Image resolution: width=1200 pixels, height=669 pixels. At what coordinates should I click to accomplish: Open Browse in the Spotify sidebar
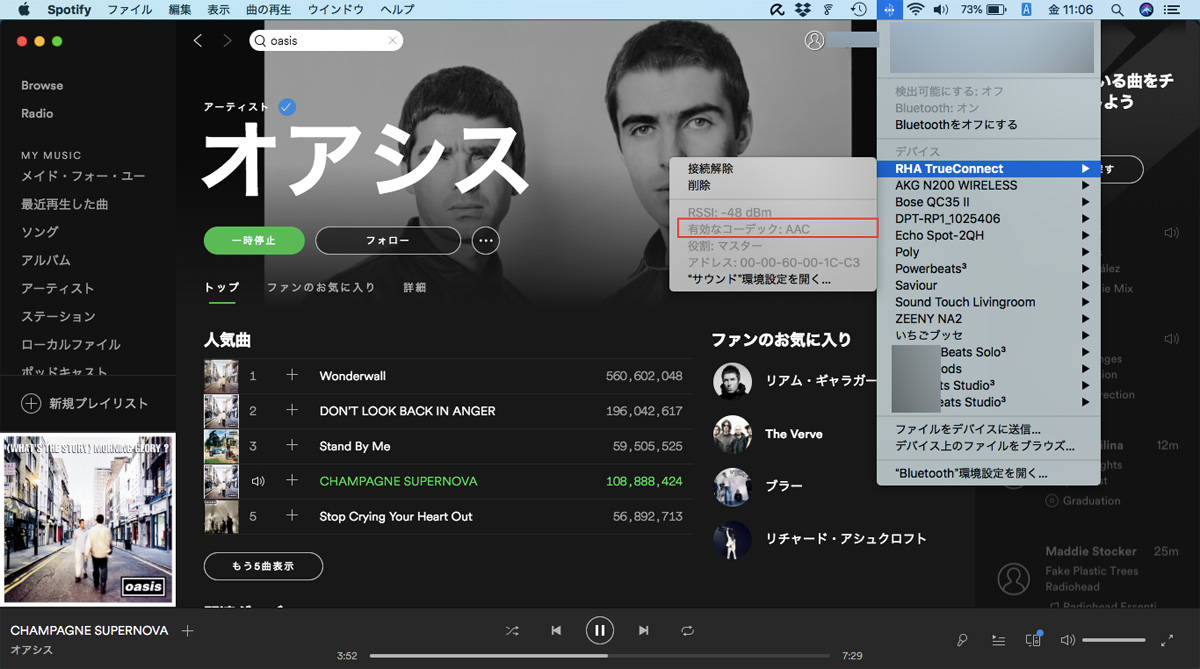coord(42,86)
